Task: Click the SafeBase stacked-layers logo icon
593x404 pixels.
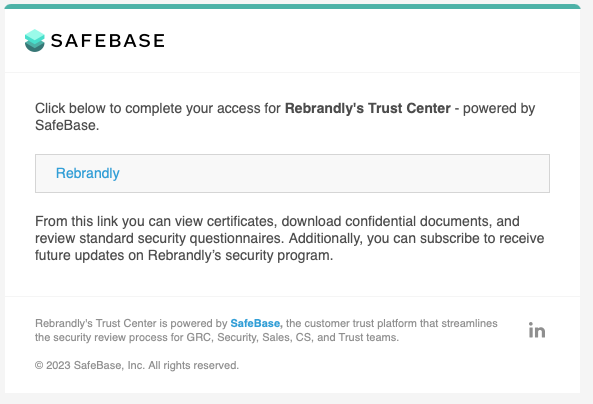Action: (x=34, y=40)
